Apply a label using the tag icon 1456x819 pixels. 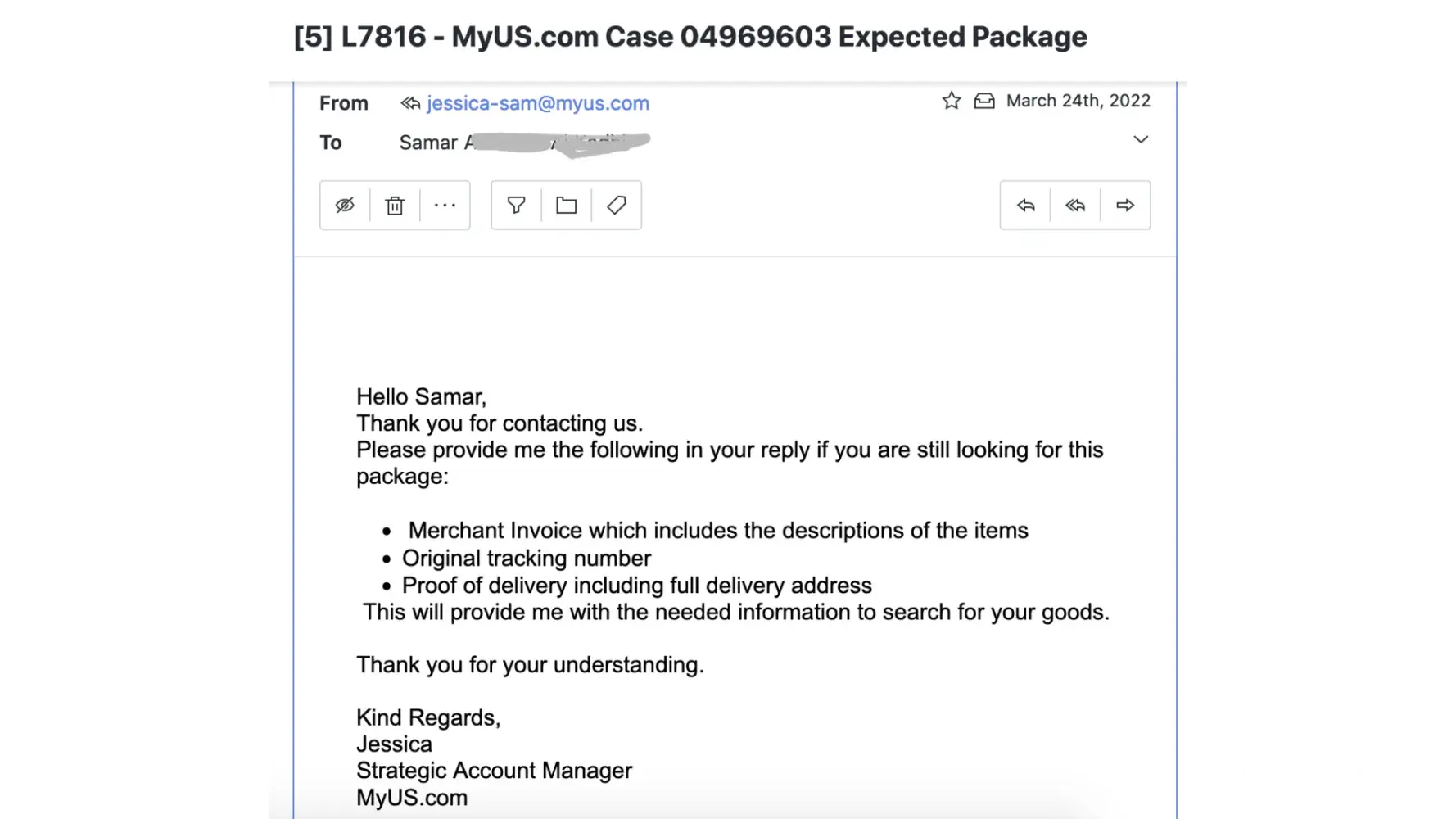(617, 205)
